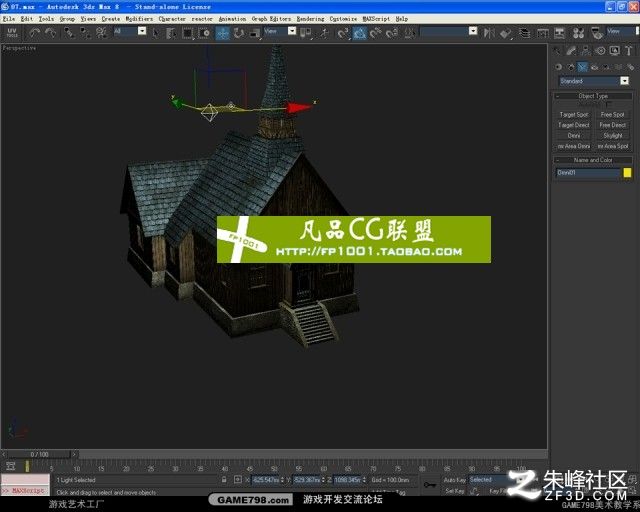Click the Undo arrow icon
This screenshot has height=512, width=640.
point(35,33)
